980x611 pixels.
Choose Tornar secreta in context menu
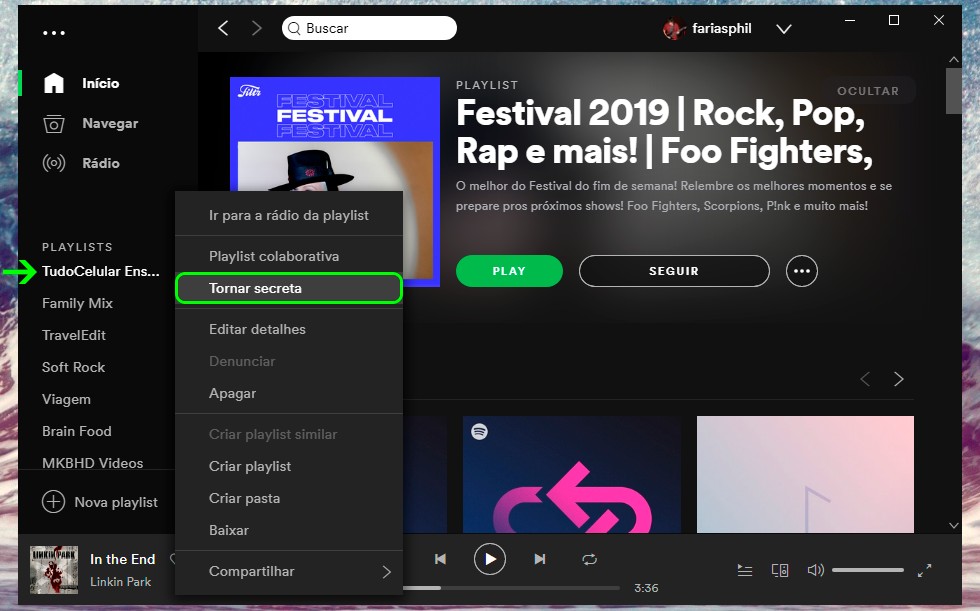289,288
